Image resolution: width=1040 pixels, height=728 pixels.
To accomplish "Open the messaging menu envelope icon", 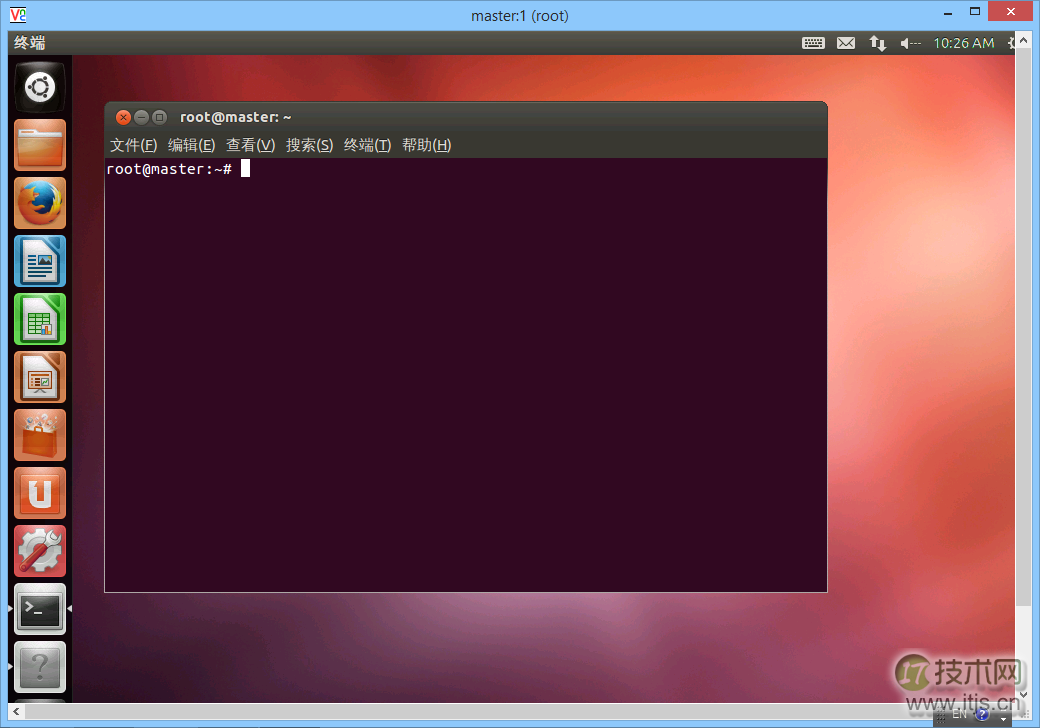I will (x=845, y=42).
